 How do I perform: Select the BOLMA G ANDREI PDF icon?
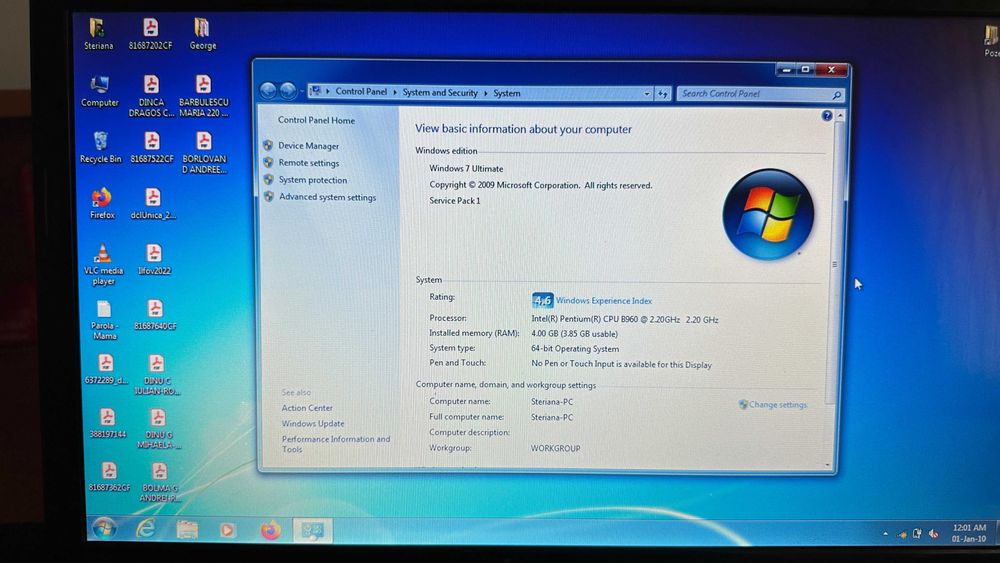[159, 482]
